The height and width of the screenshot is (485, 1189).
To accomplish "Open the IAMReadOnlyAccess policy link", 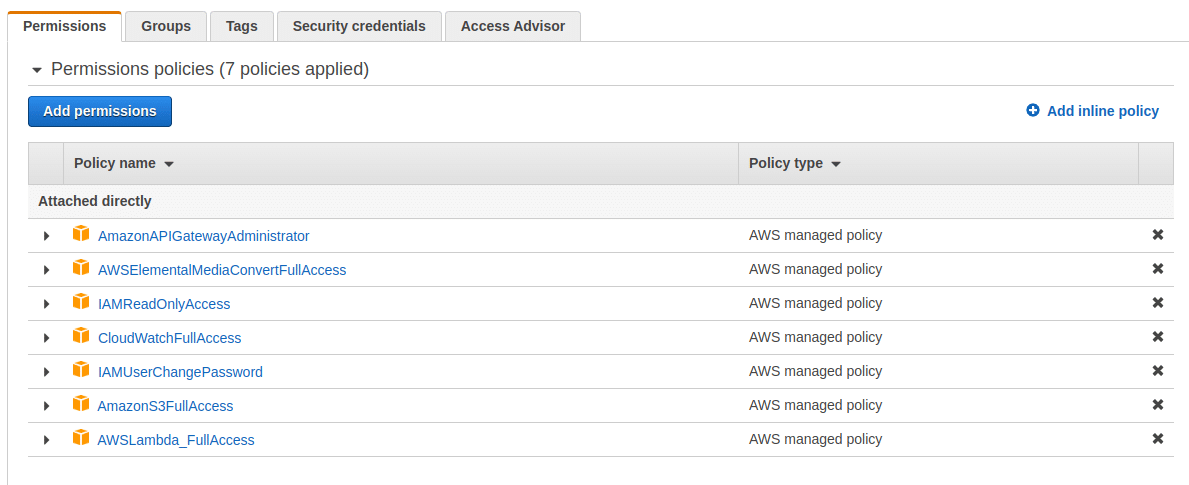I will click(164, 304).
